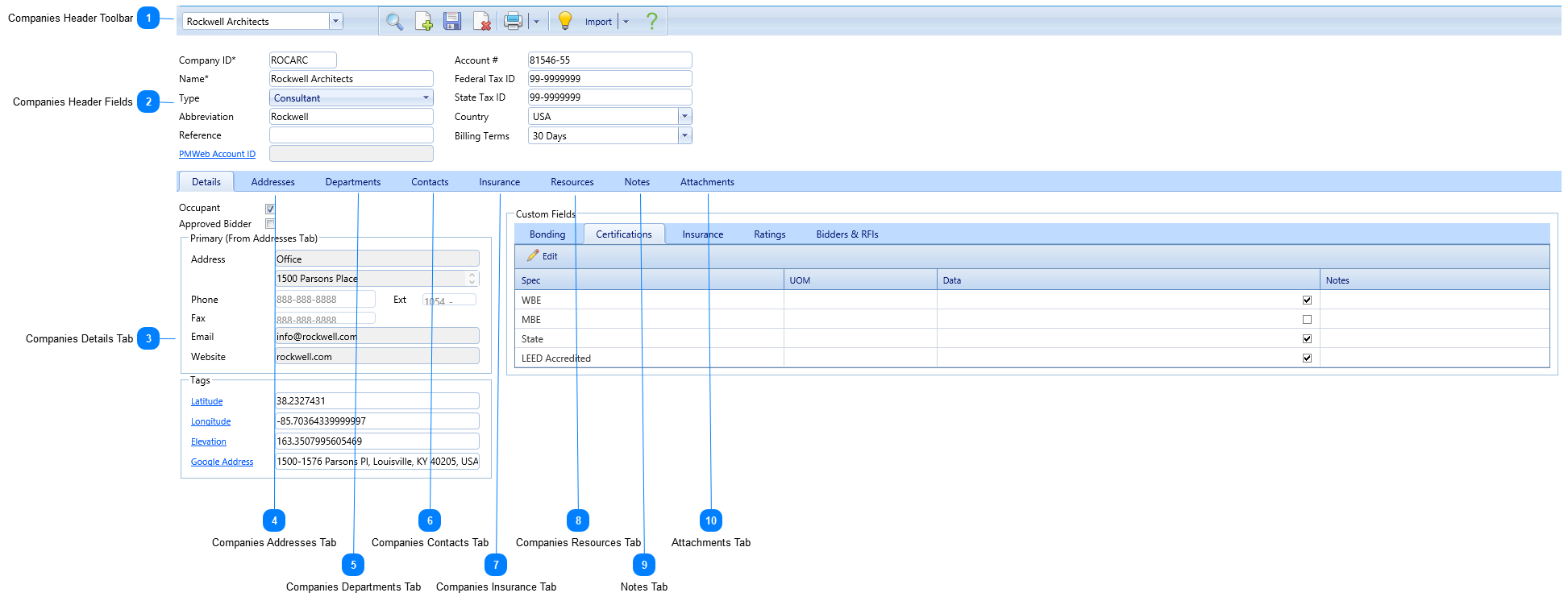Click the Phone field showing 888-888-8888
The width and height of the screenshot is (1568, 601).
click(x=325, y=299)
